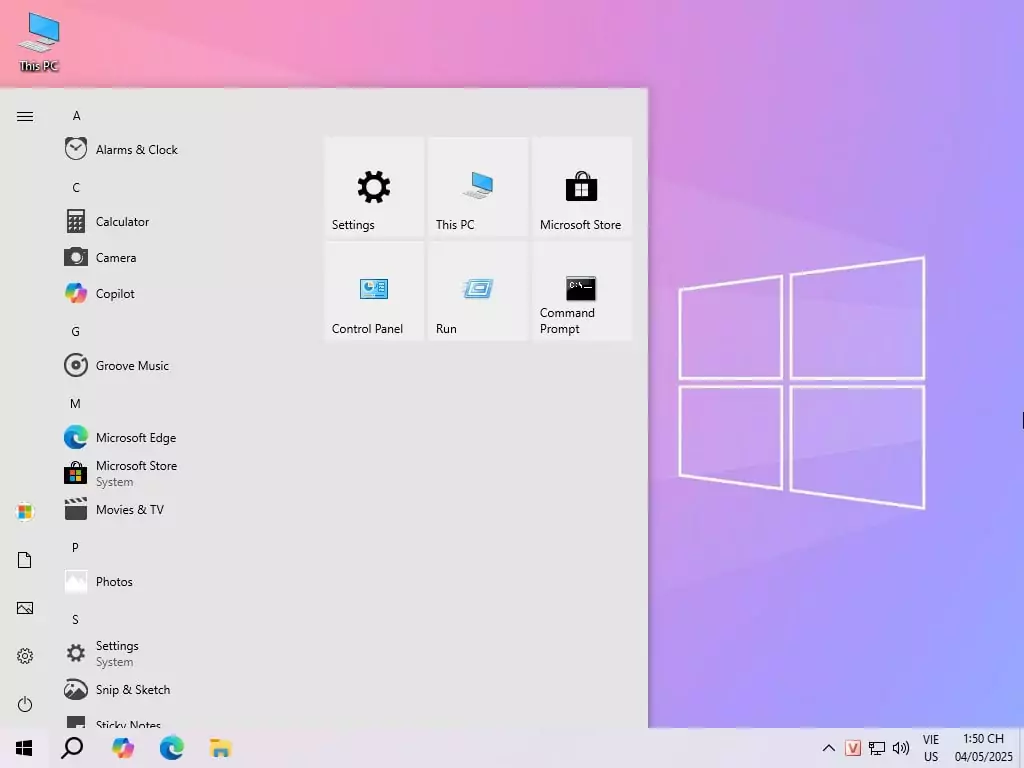Click letter P section header

[75, 547]
